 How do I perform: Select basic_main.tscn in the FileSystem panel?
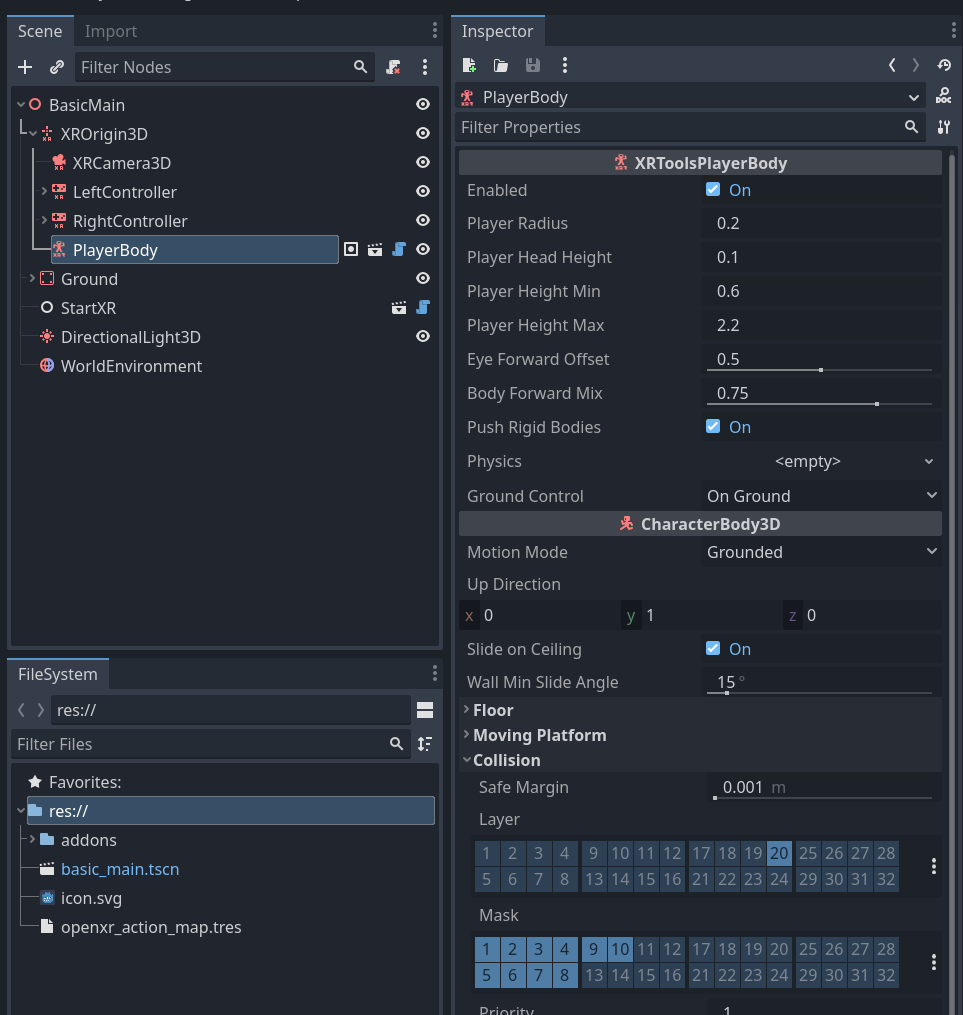click(120, 869)
